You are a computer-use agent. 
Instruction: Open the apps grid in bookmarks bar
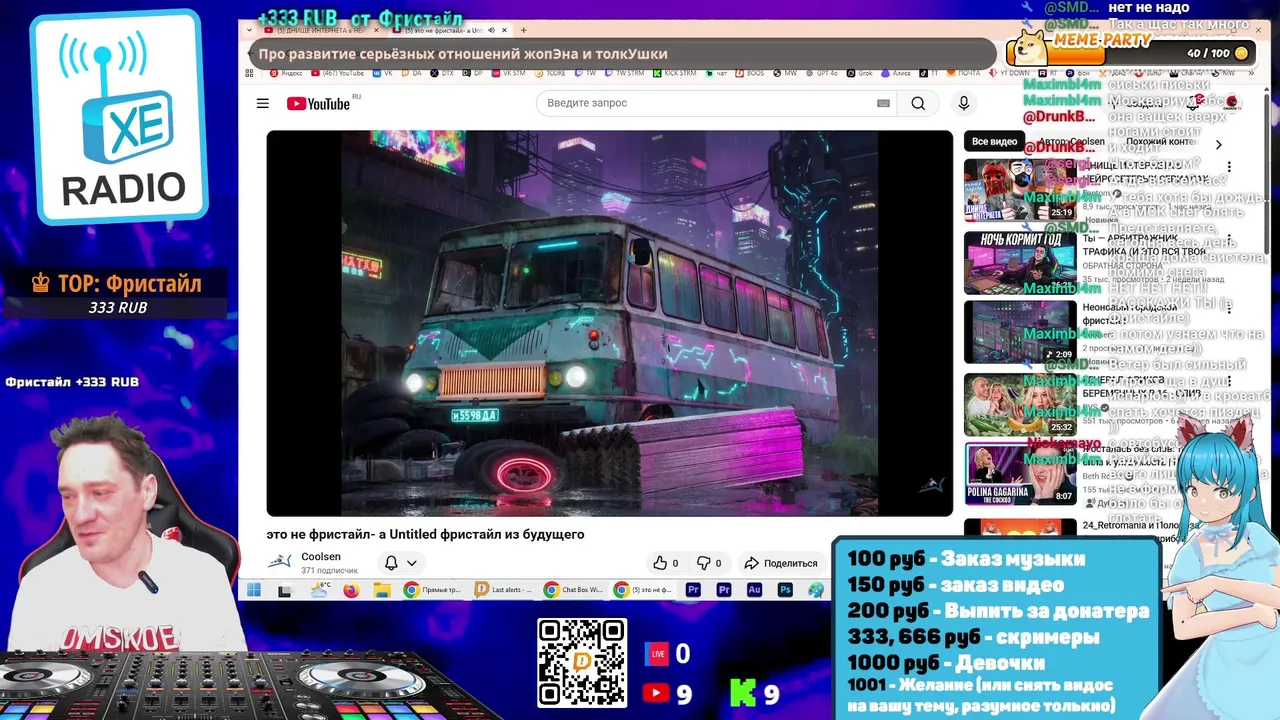(249, 73)
